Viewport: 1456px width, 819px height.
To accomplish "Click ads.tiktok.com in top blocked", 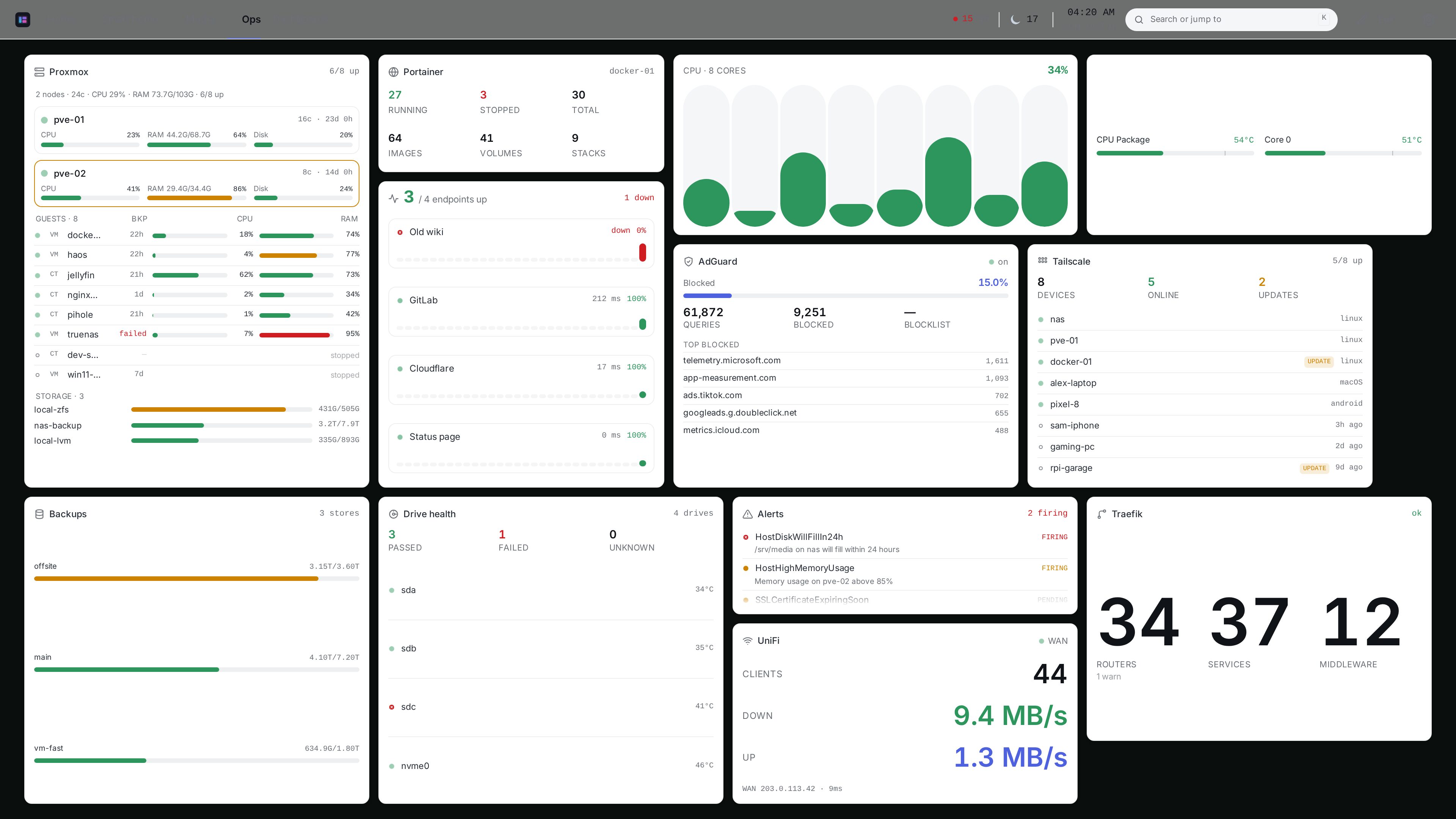I will tap(712, 395).
